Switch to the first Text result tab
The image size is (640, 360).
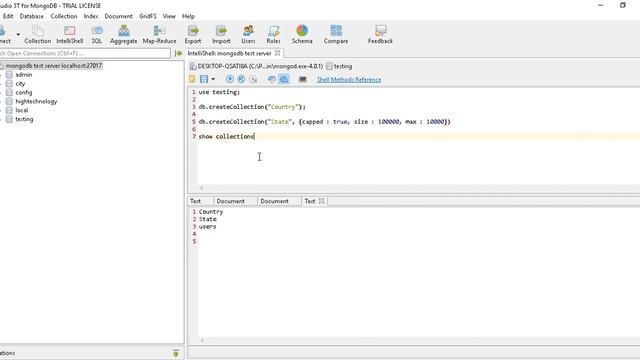coord(196,201)
